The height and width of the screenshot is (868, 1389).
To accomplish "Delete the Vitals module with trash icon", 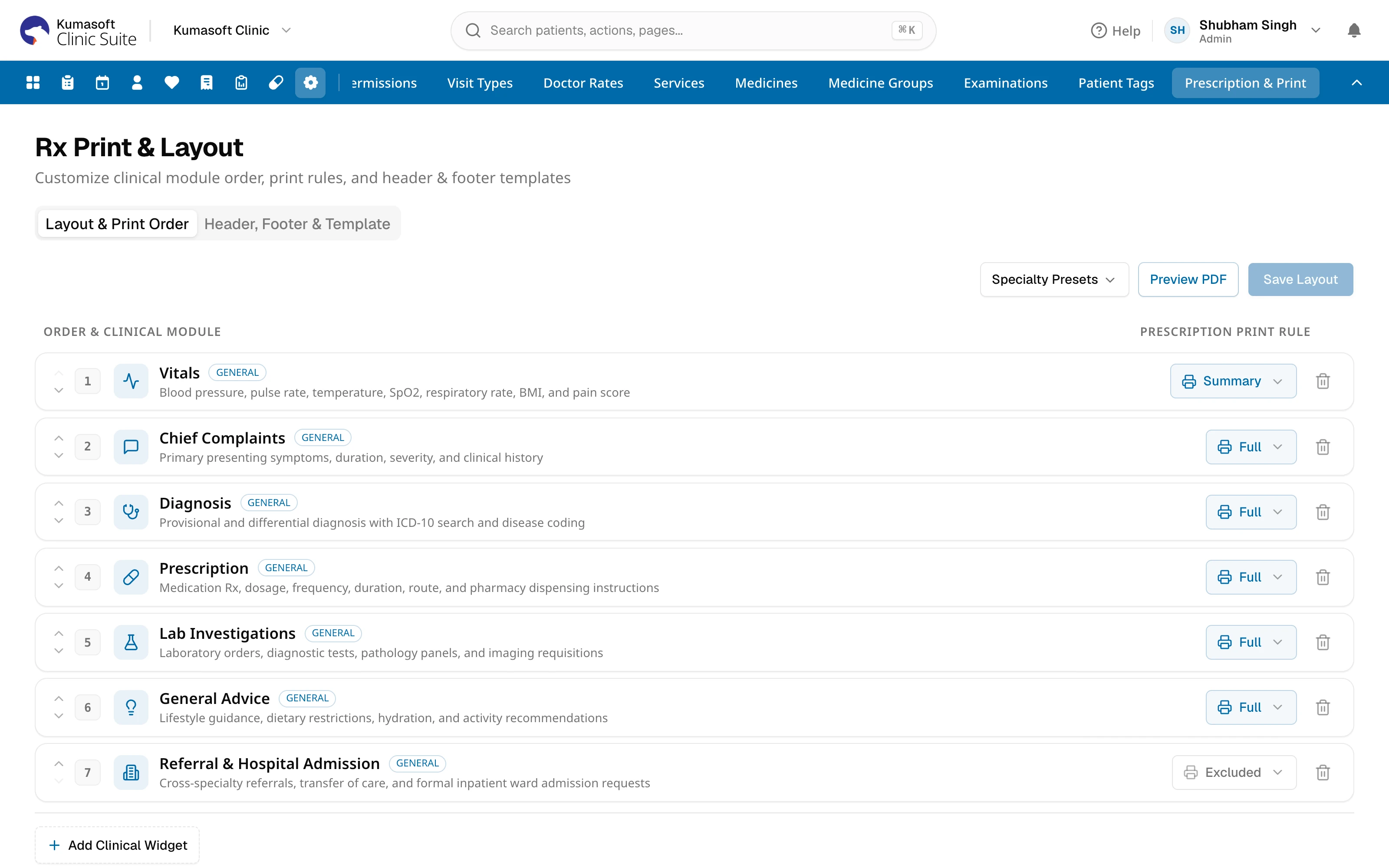I will (x=1323, y=381).
